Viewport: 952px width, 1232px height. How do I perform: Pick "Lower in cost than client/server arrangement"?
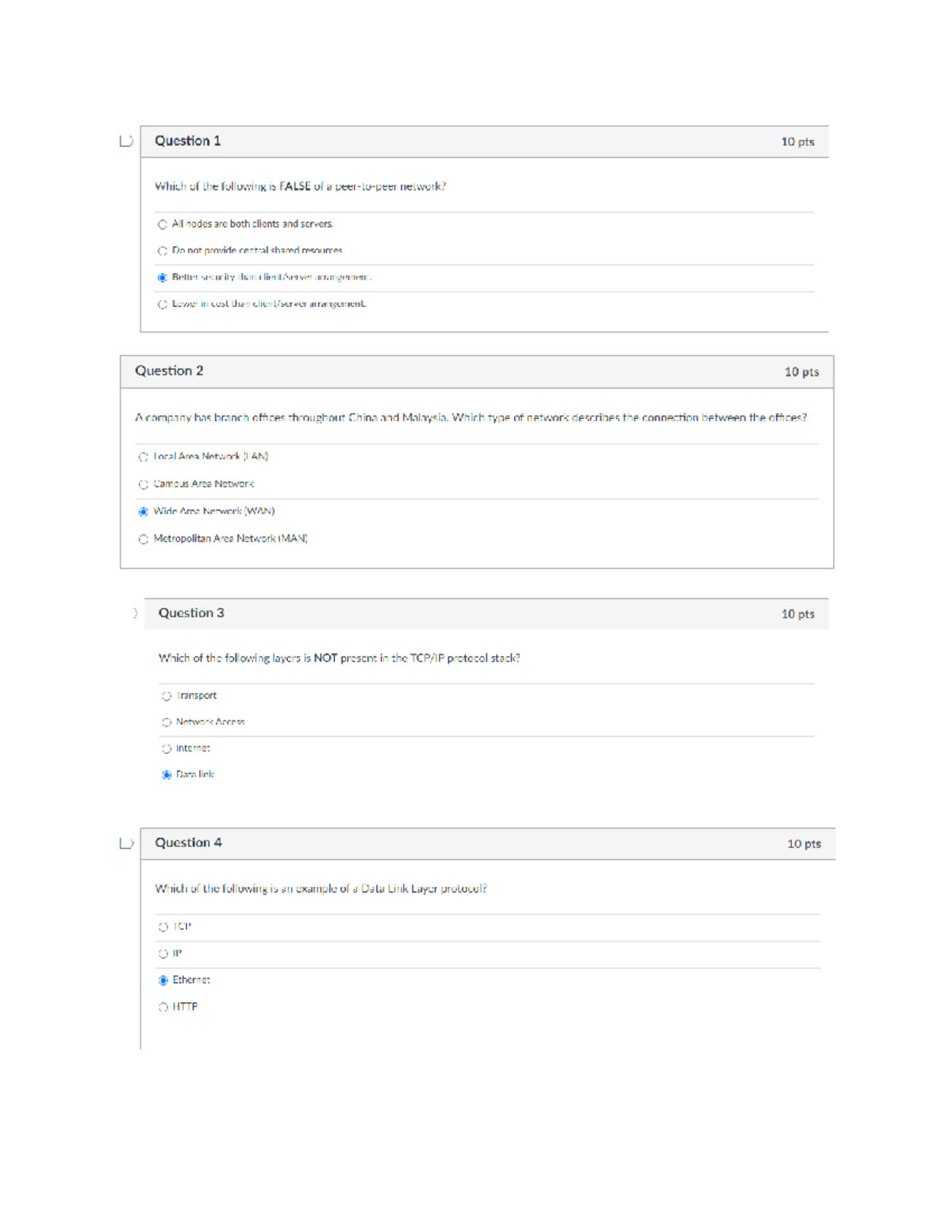coord(163,304)
